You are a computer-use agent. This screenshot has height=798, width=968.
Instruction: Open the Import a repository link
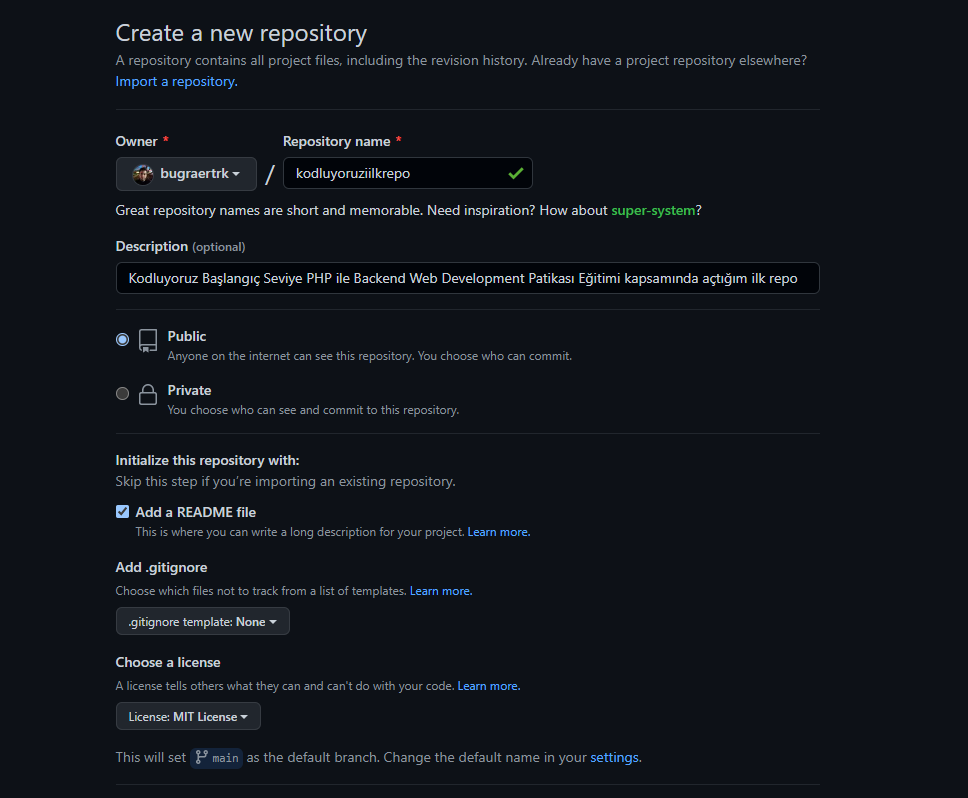[176, 81]
